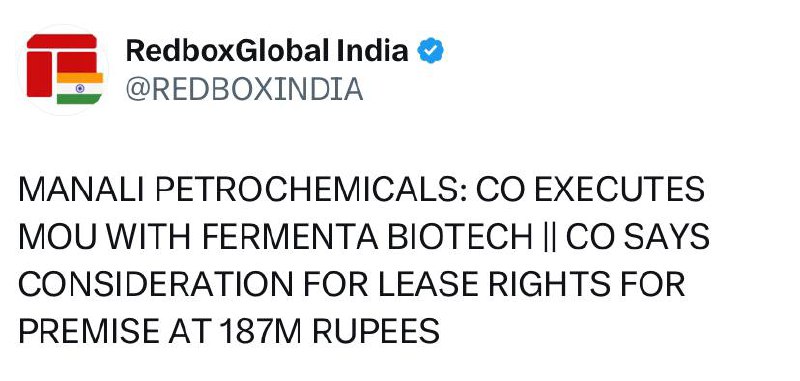Click the tall red block of the logo
This screenshot has width=800, height=381.
pyautogui.click(x=39, y=74)
